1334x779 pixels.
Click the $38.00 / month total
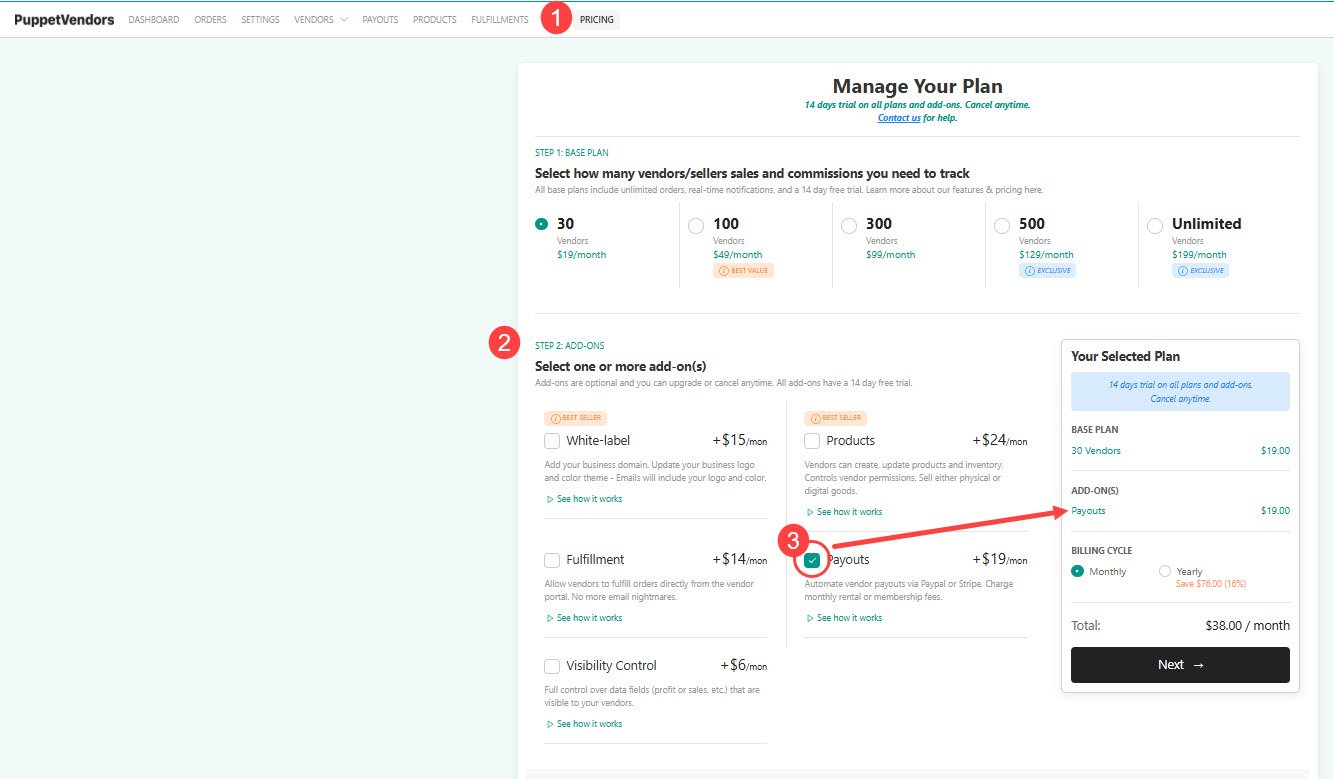1247,626
